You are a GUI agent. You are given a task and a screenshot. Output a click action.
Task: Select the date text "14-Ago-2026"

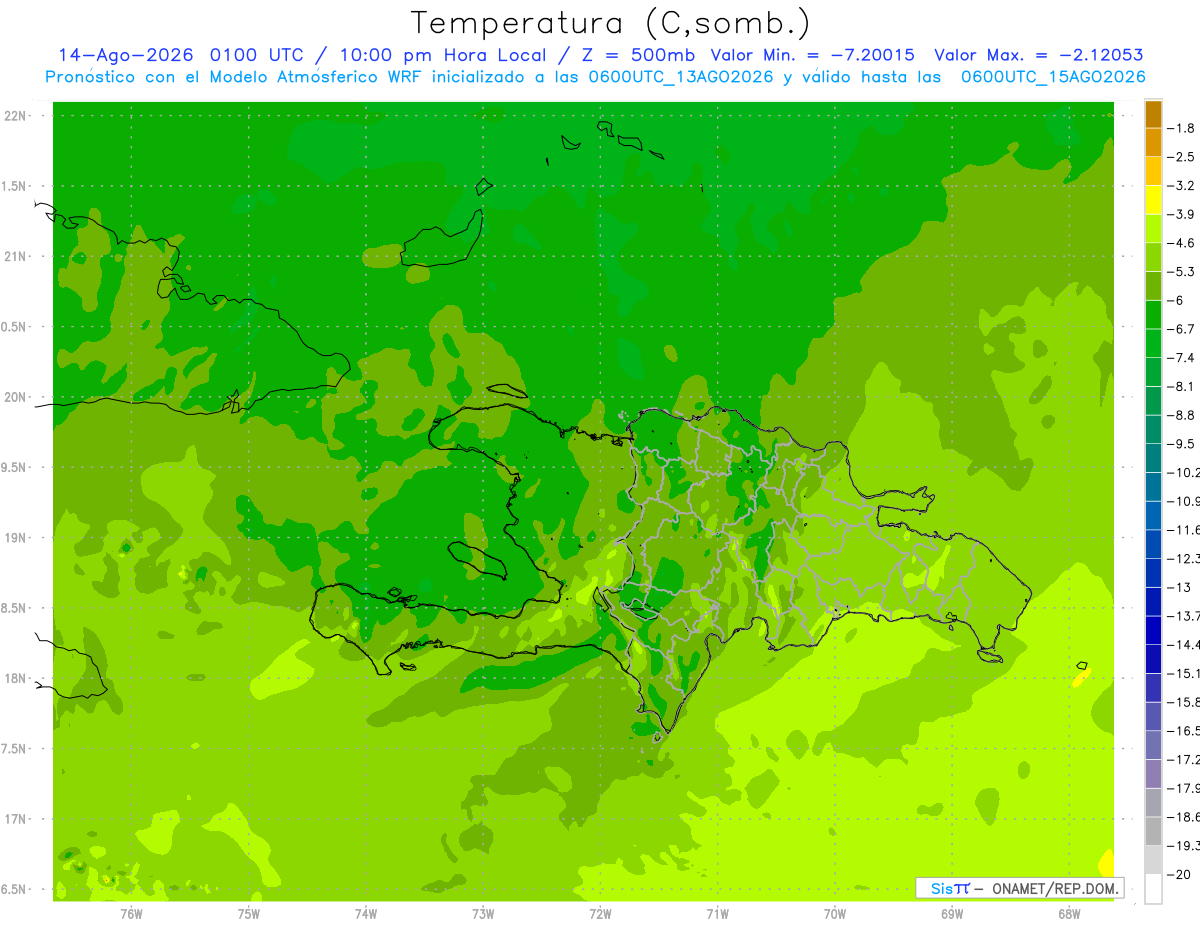coord(128,55)
